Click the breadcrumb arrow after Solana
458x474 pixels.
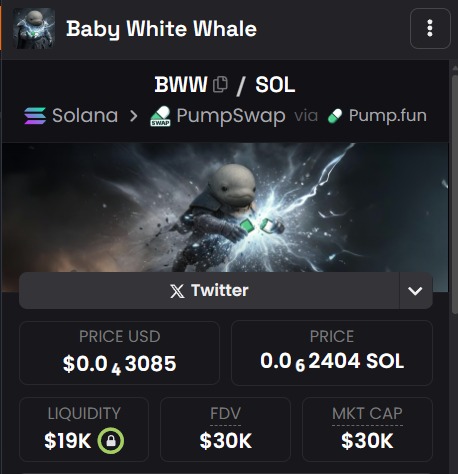pos(134,116)
